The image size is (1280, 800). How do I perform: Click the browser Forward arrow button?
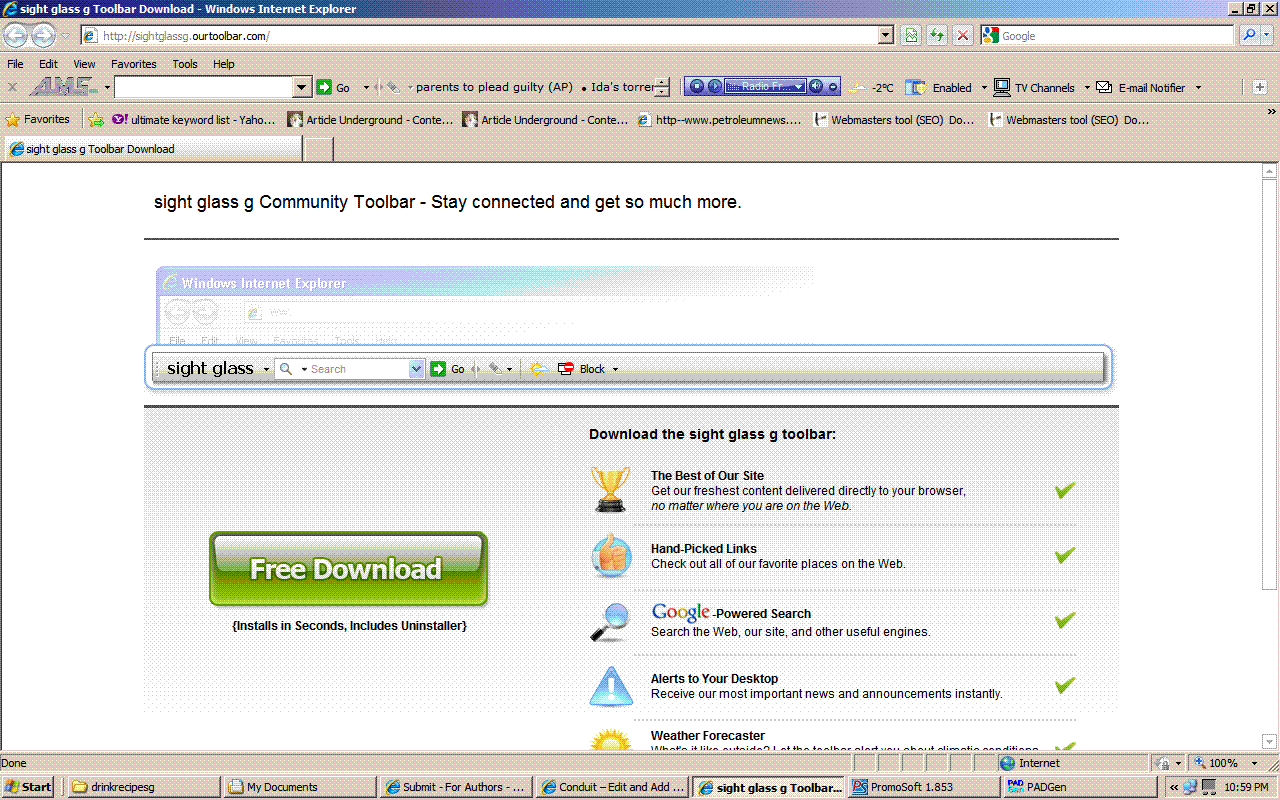tap(43, 36)
